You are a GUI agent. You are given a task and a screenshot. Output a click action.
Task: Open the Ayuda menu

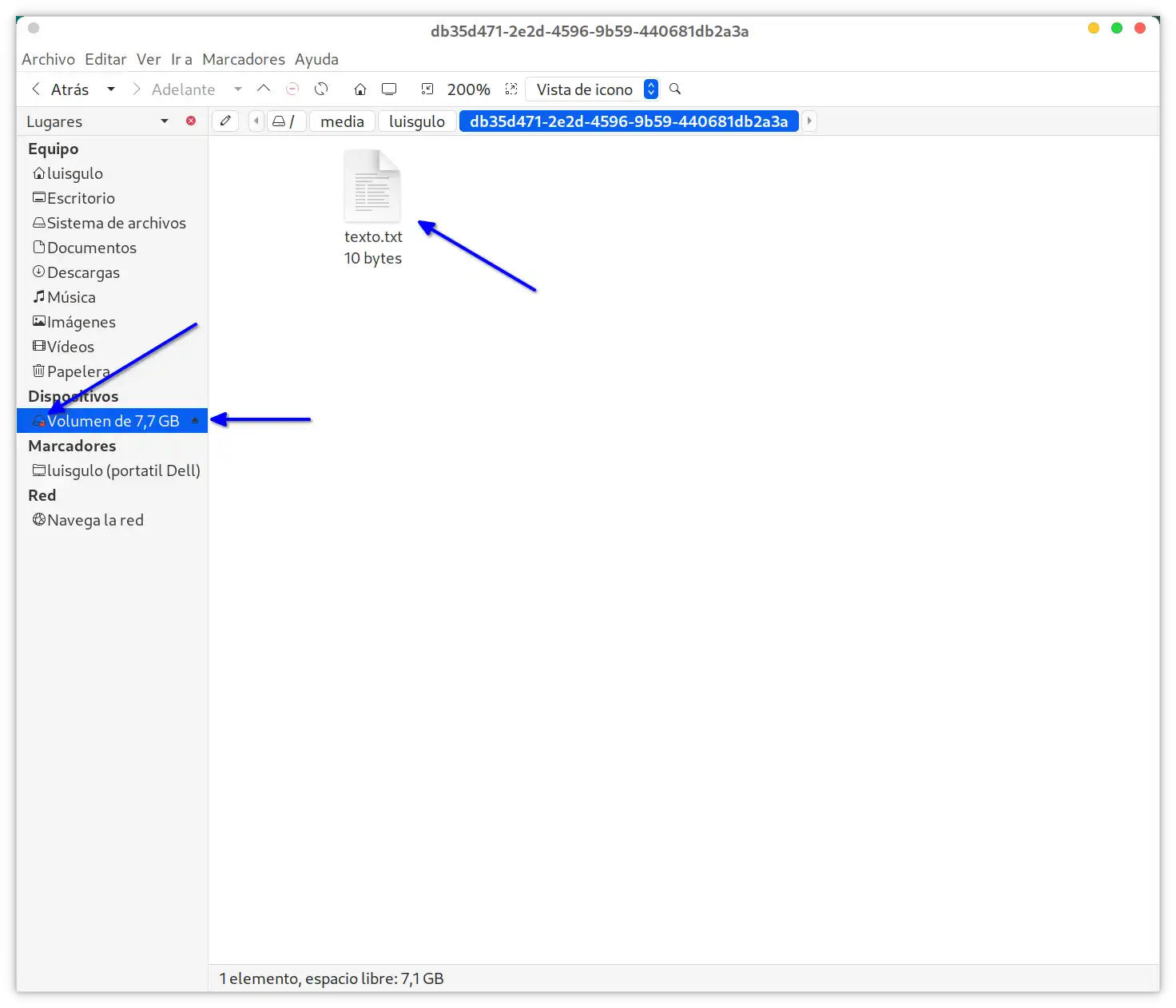tap(316, 59)
